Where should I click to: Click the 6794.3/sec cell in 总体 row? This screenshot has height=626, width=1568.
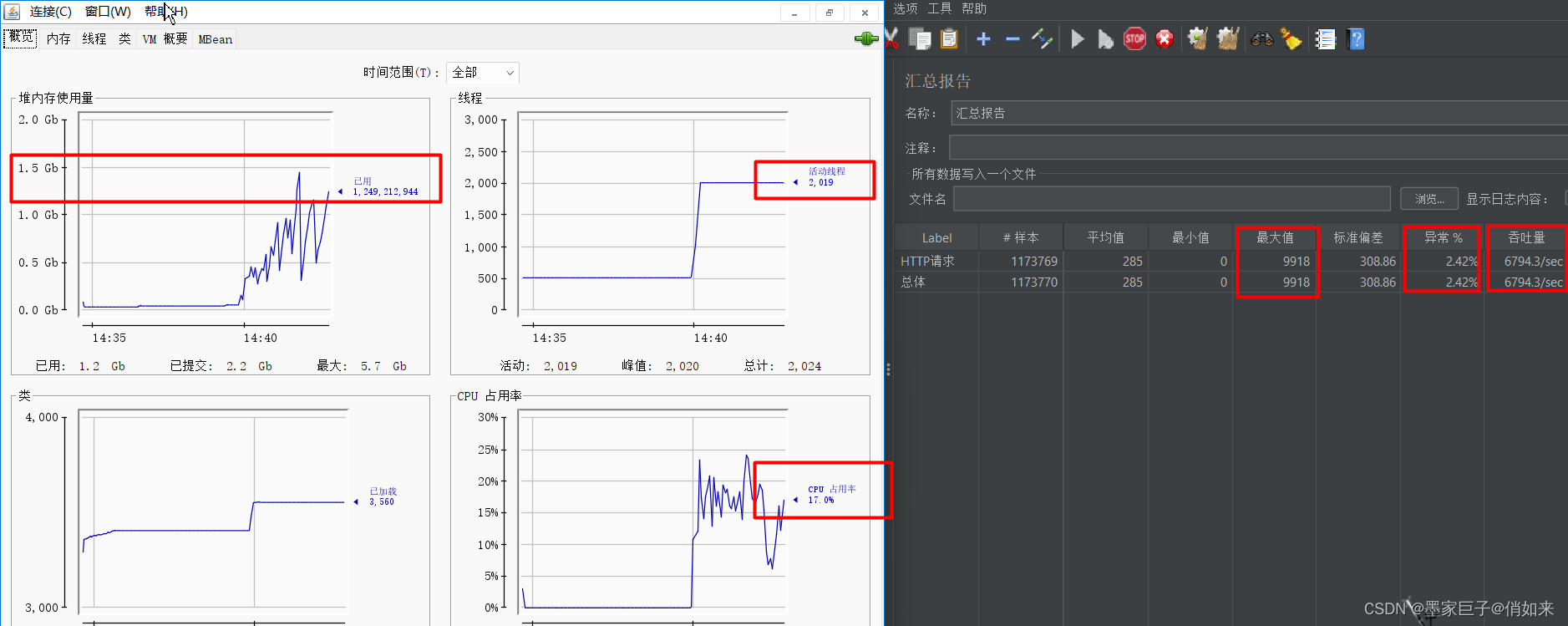pos(1526,282)
